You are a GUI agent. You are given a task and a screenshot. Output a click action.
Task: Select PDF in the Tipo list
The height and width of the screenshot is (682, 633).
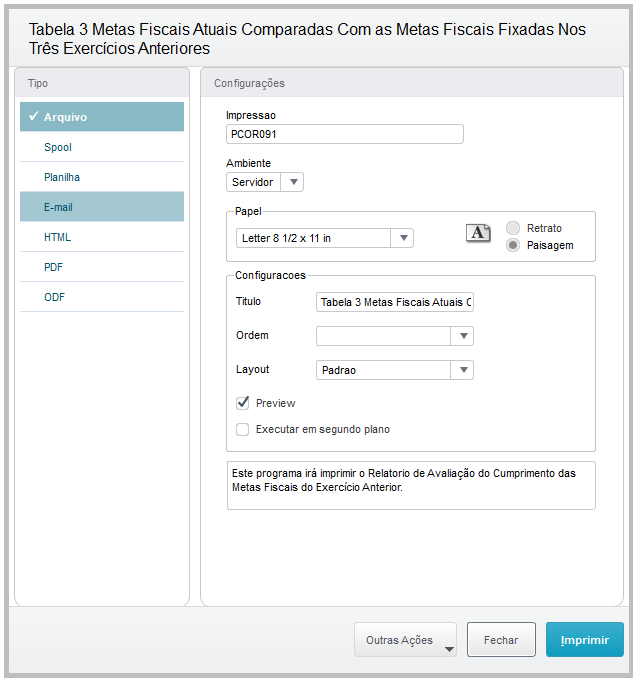[x=54, y=267]
